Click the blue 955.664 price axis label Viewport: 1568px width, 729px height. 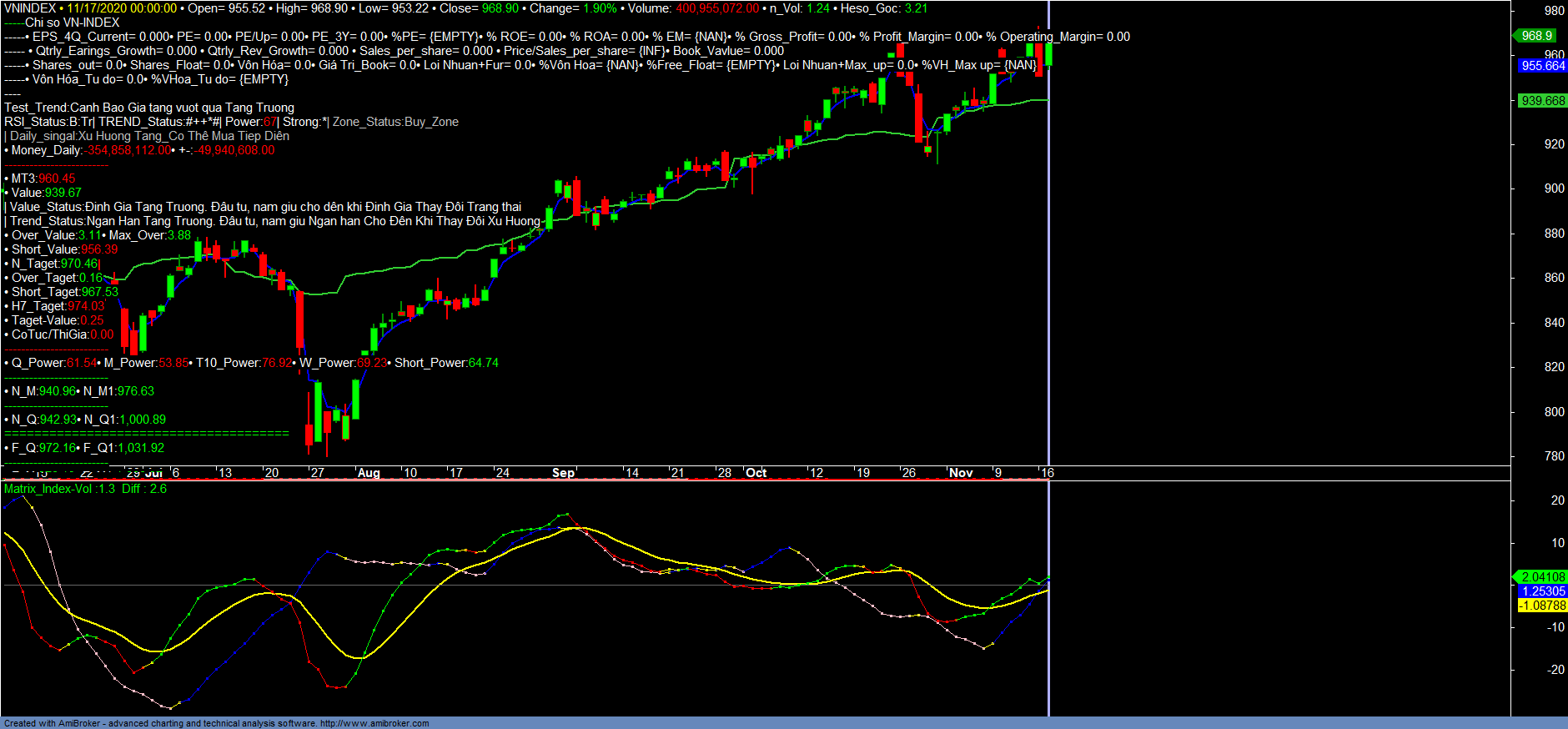(x=1542, y=66)
